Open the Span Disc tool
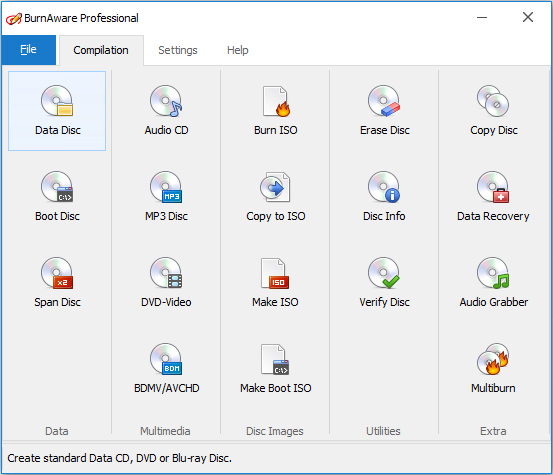 pos(57,283)
